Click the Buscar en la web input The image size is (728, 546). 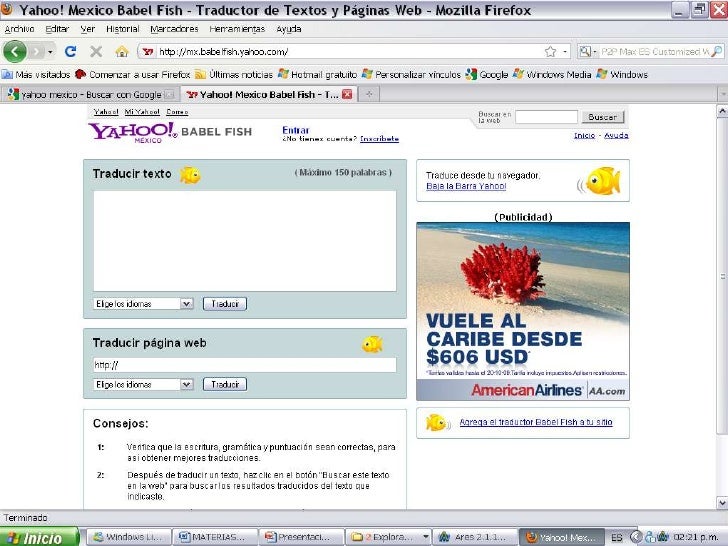[546, 117]
